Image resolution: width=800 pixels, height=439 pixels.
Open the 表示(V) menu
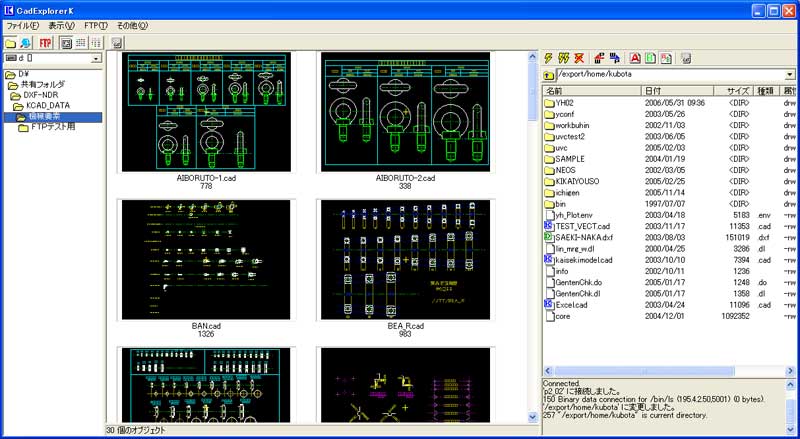61,26
